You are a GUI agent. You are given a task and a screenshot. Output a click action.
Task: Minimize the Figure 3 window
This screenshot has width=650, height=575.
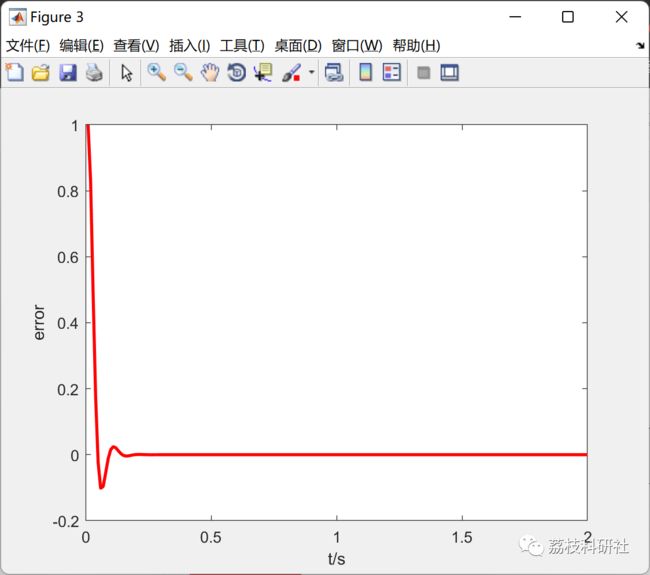tap(515, 17)
